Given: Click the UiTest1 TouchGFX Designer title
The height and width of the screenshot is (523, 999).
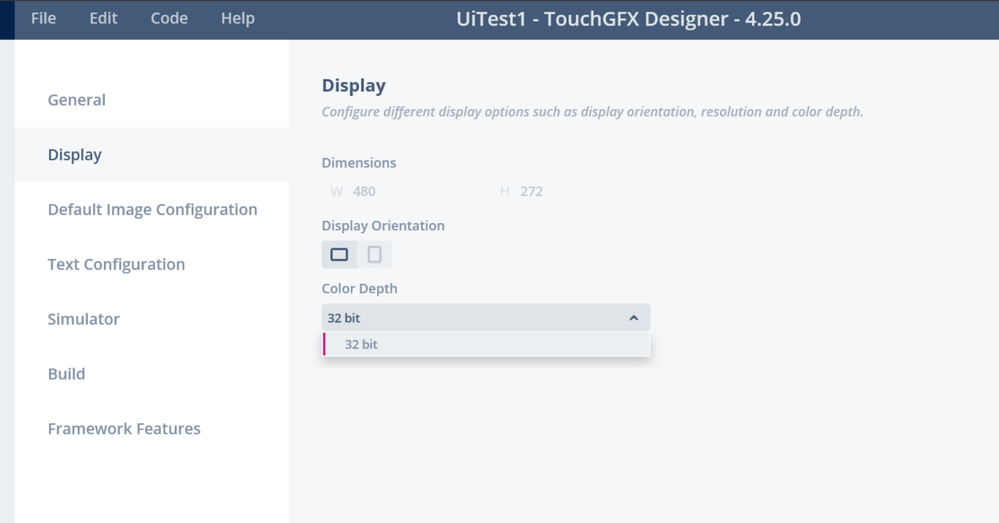Looking at the screenshot, I should 628,19.
